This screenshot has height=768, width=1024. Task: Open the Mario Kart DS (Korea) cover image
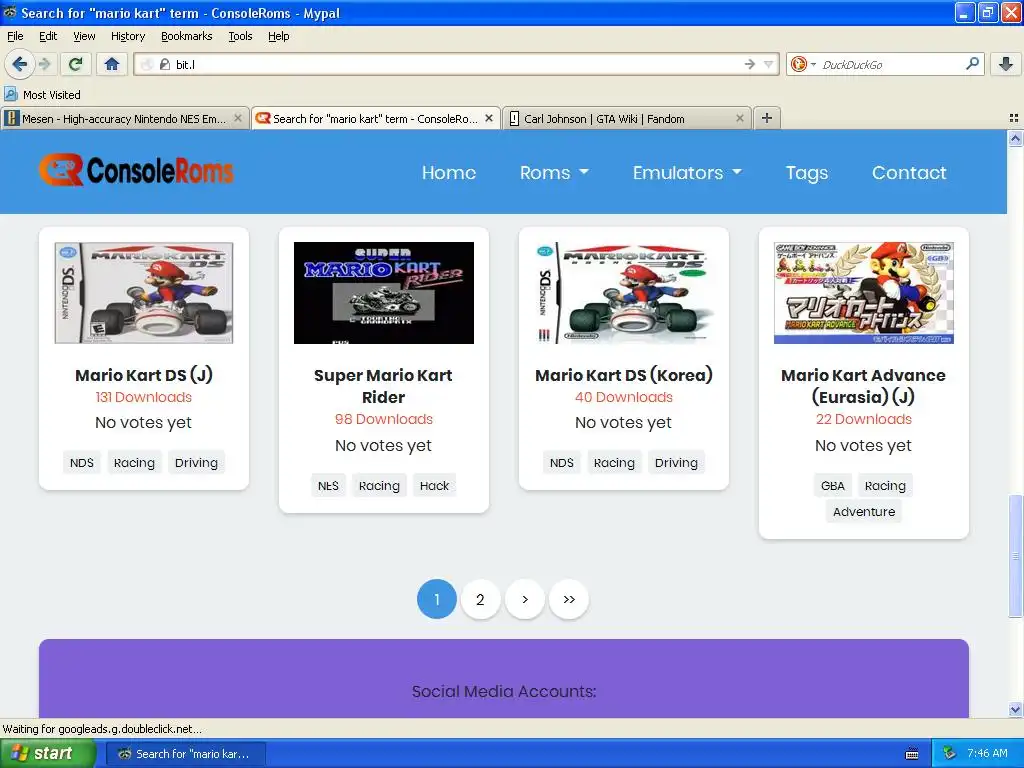624,293
